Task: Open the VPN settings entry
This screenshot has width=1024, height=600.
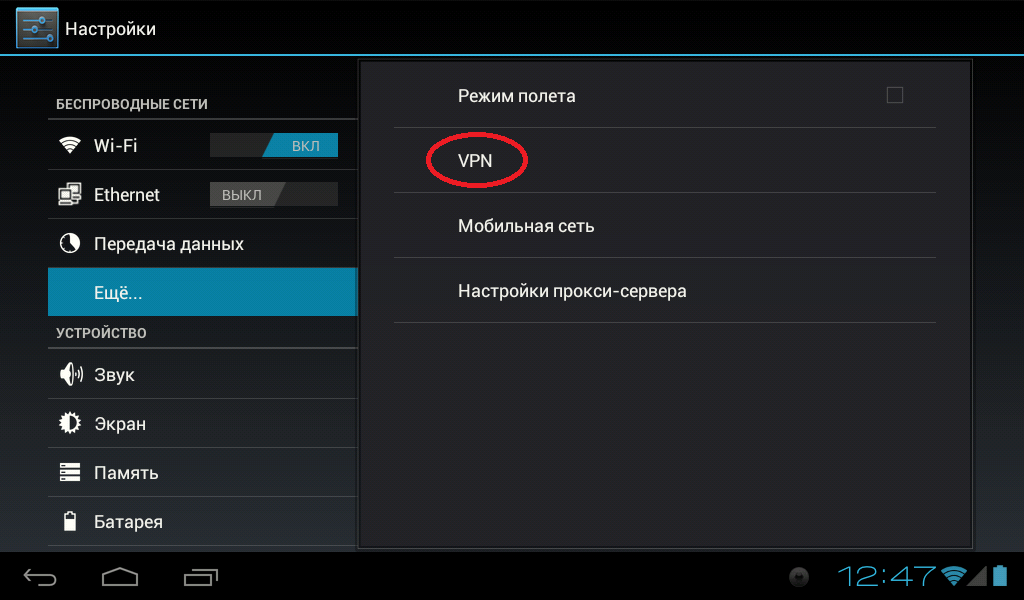Action: [x=665, y=160]
